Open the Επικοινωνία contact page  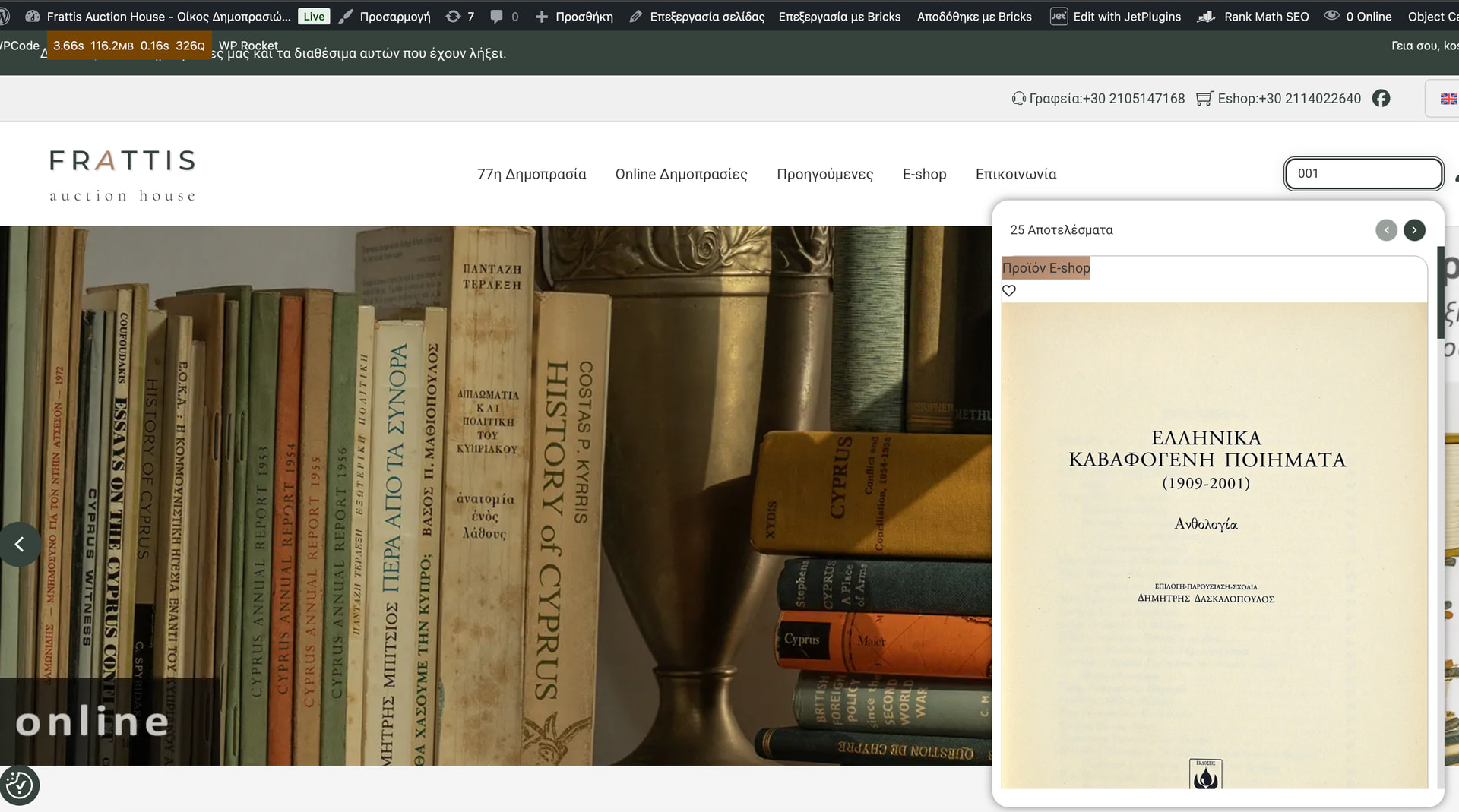tap(1016, 174)
